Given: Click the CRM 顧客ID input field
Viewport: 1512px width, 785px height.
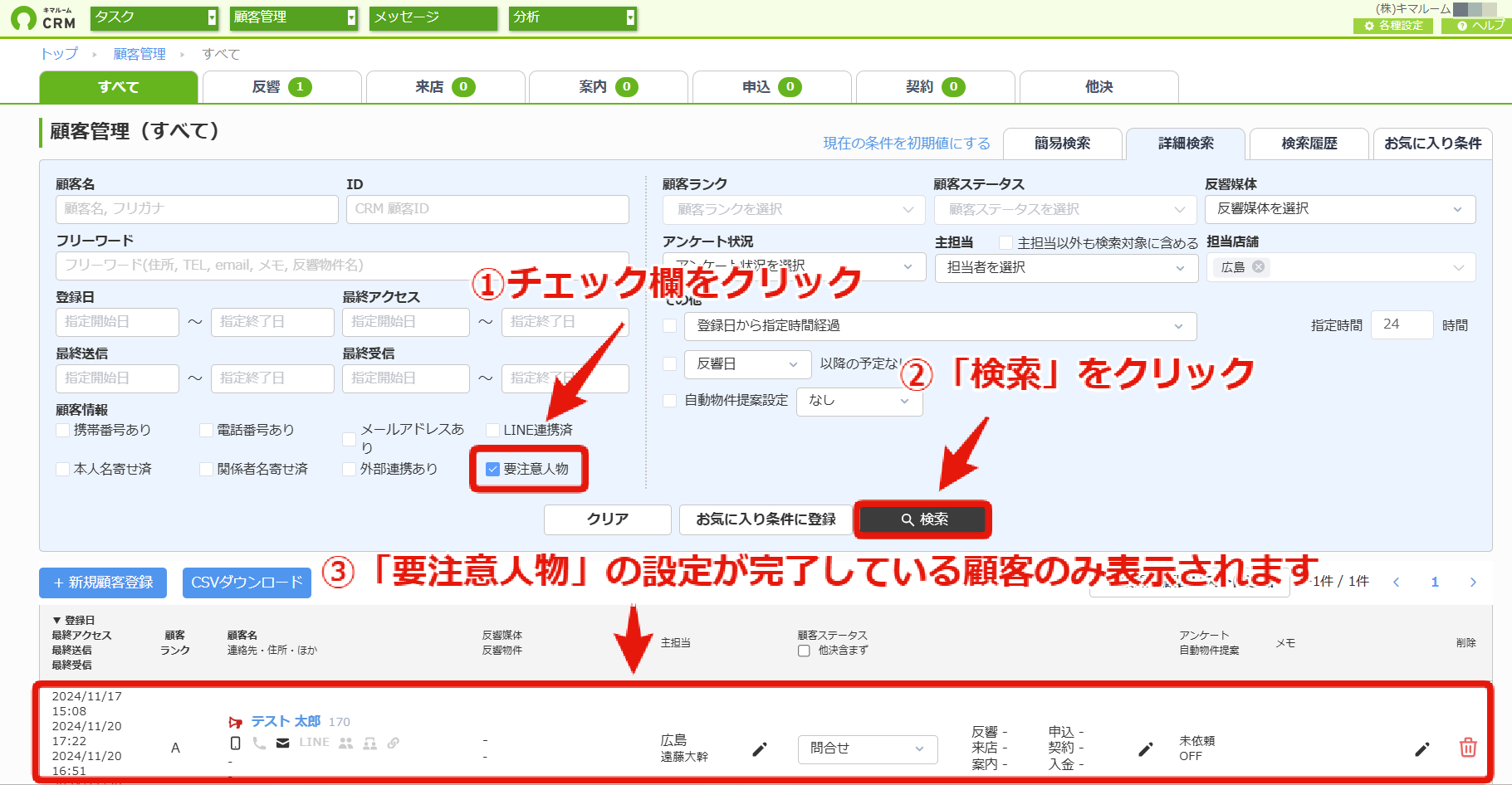Looking at the screenshot, I should 487,209.
